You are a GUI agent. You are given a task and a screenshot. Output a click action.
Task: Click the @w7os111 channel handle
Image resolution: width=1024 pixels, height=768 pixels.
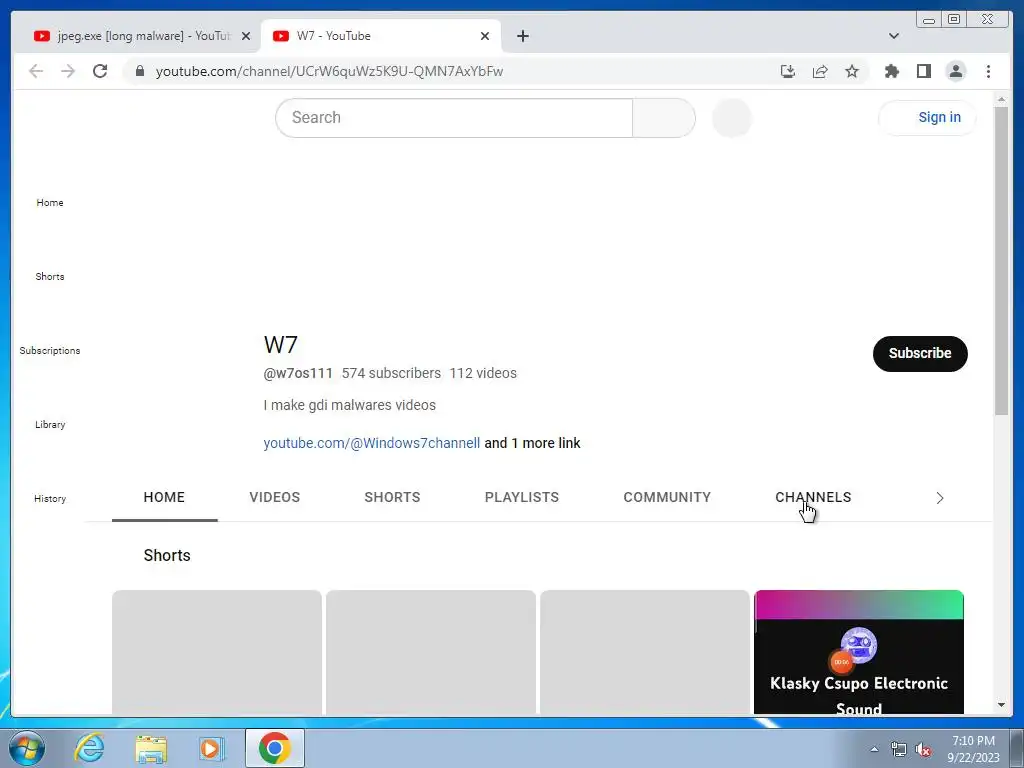point(298,373)
